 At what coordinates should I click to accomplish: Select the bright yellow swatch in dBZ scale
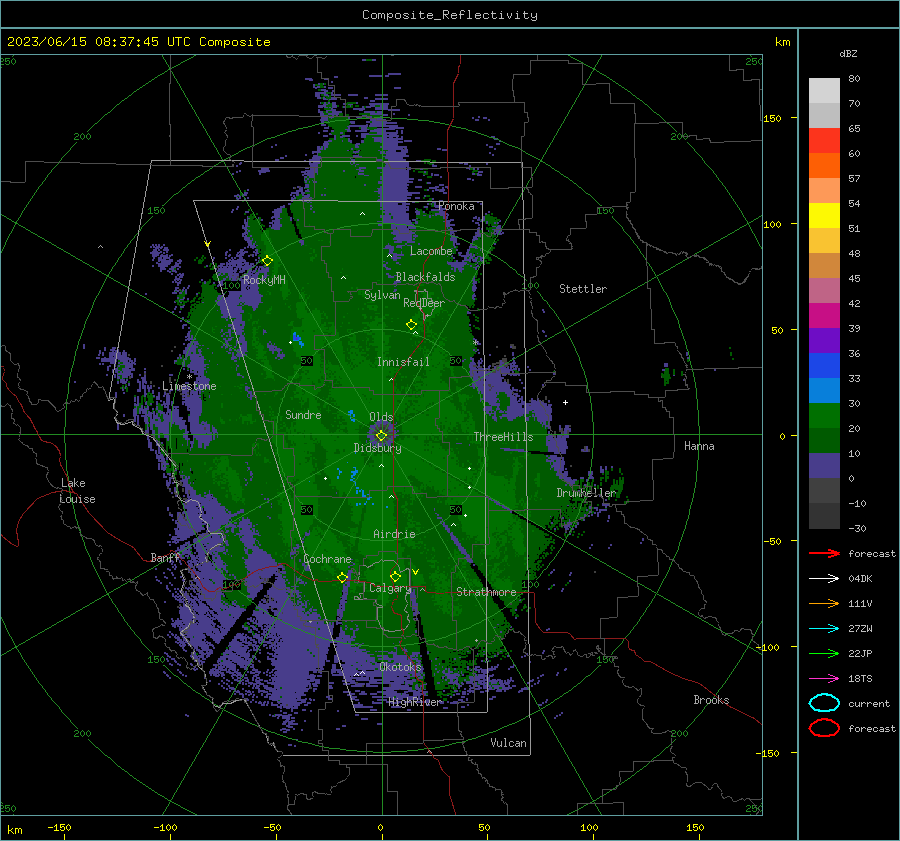tap(824, 216)
